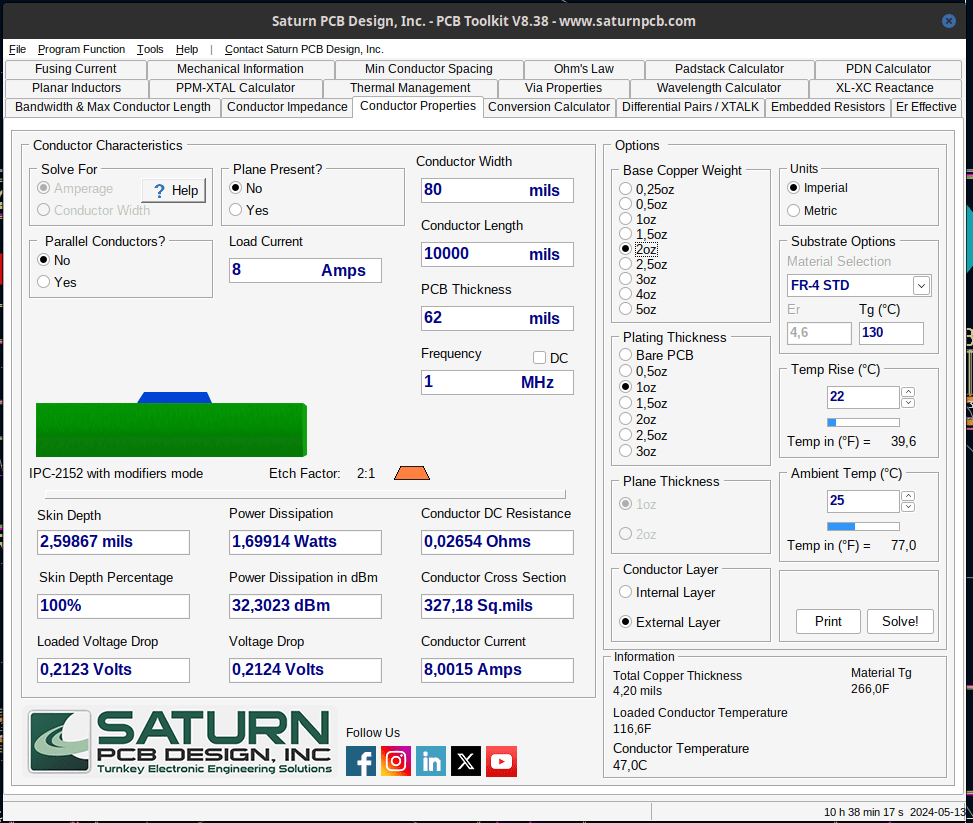Choose 5oz base copper weight
This screenshot has width=973, height=823.
(x=638, y=309)
